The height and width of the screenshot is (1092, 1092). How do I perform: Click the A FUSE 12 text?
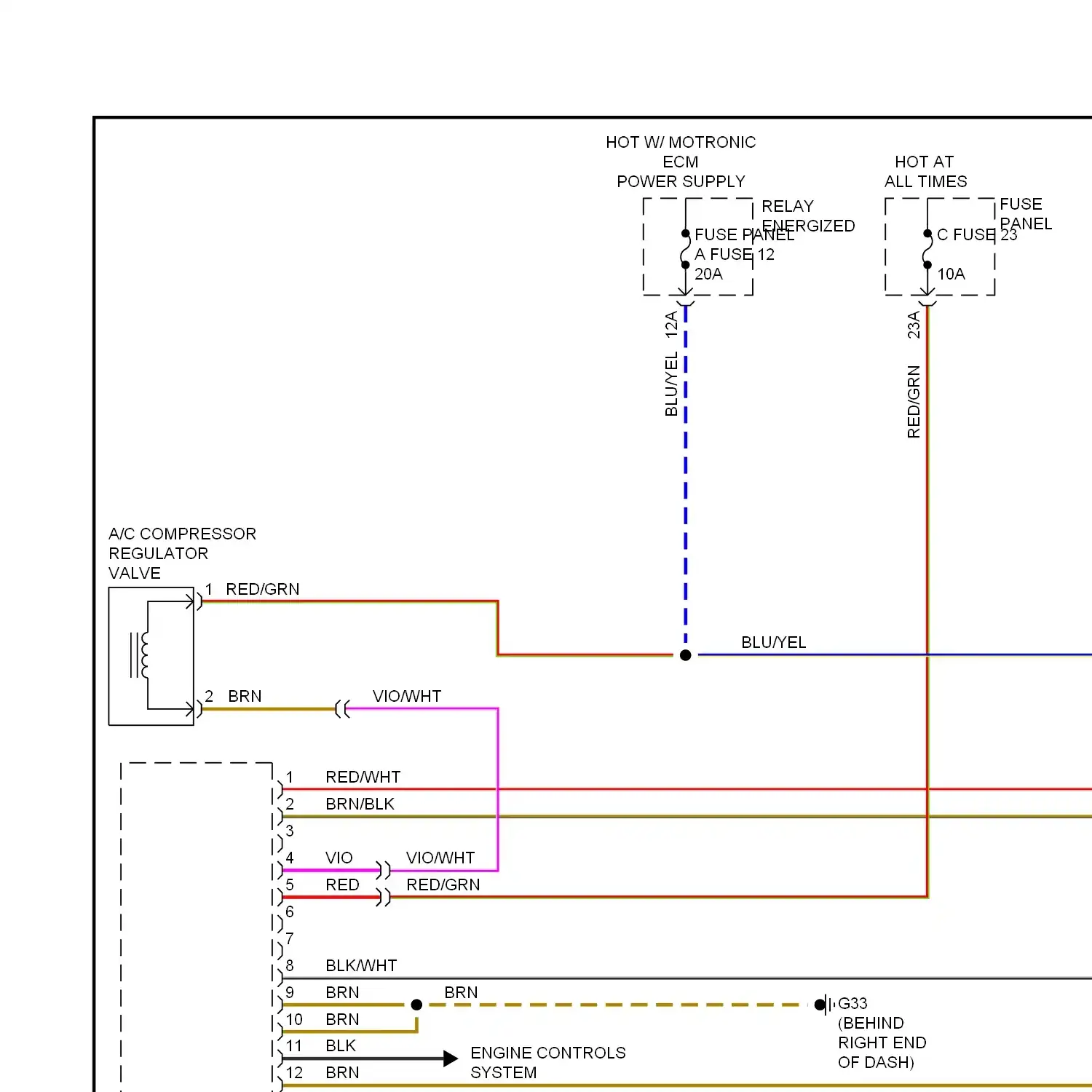[x=735, y=254]
